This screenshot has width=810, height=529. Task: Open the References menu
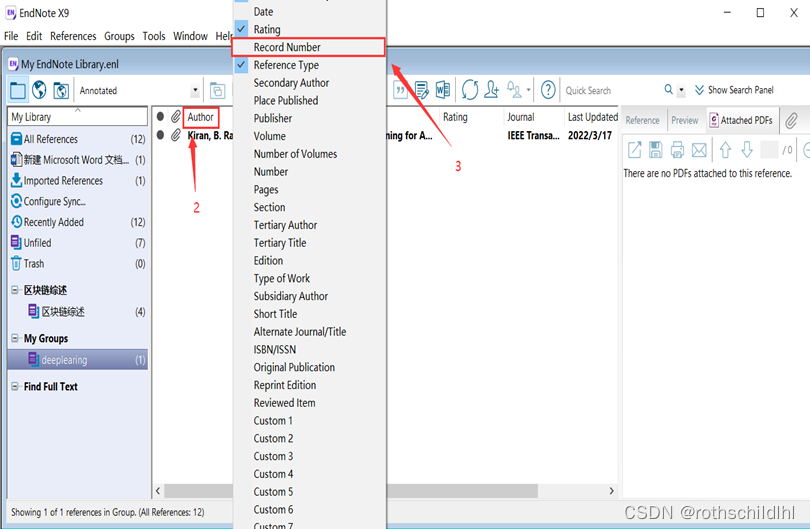(x=73, y=36)
